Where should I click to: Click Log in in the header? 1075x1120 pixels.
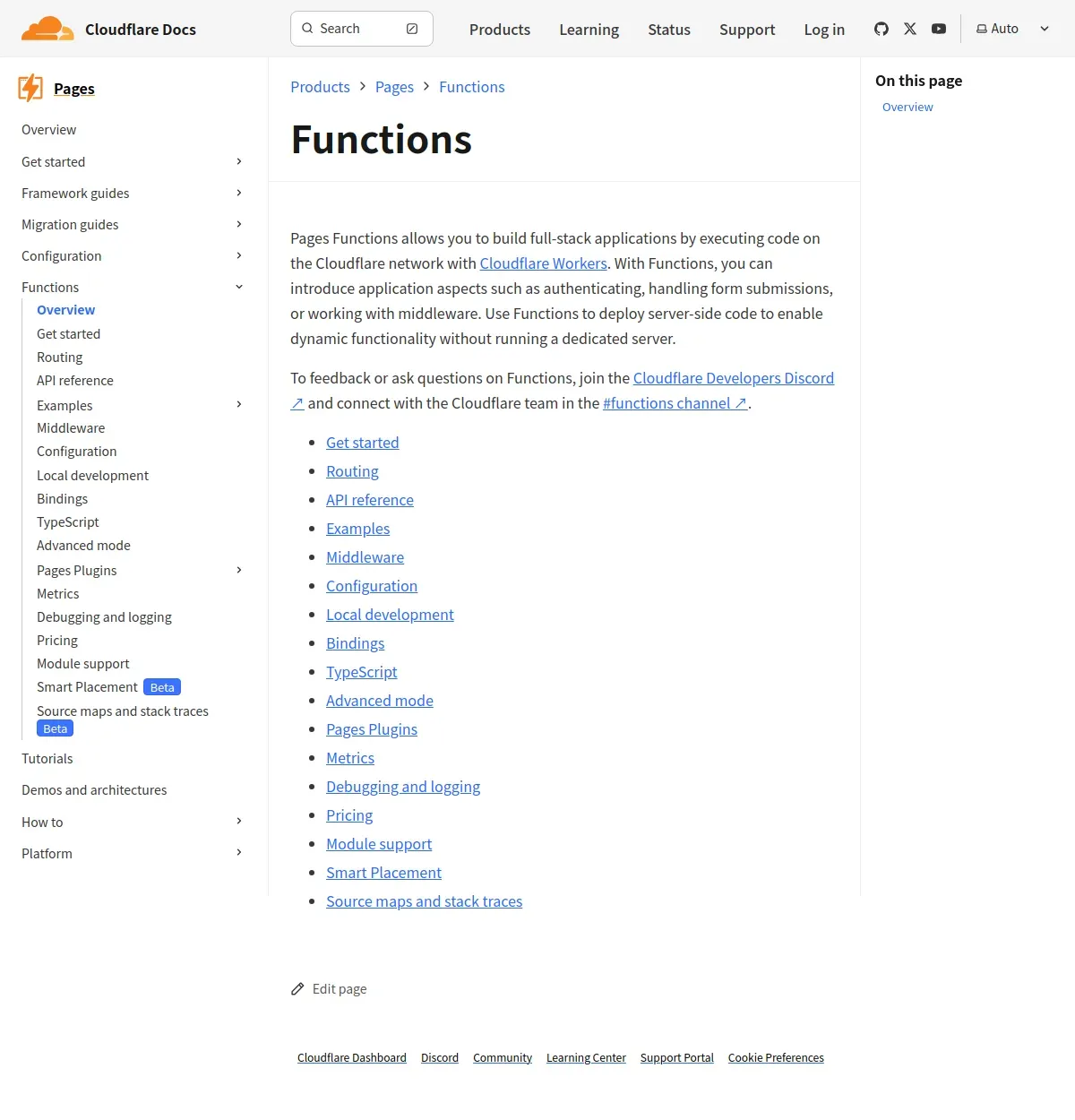coord(824,30)
